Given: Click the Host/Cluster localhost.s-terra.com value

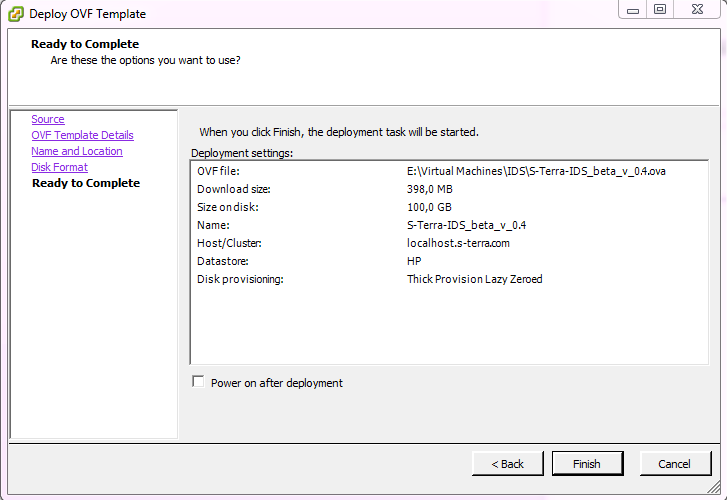Looking at the screenshot, I should pyautogui.click(x=458, y=243).
